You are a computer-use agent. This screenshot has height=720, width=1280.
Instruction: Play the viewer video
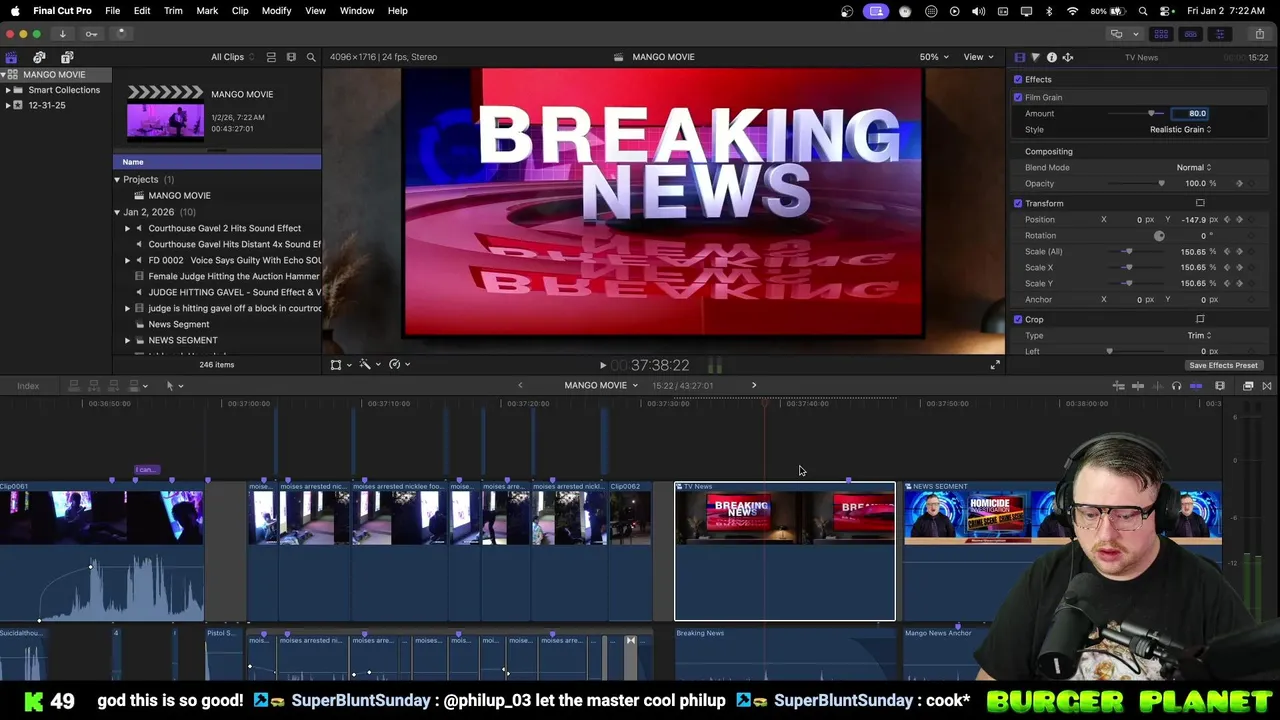(602, 365)
